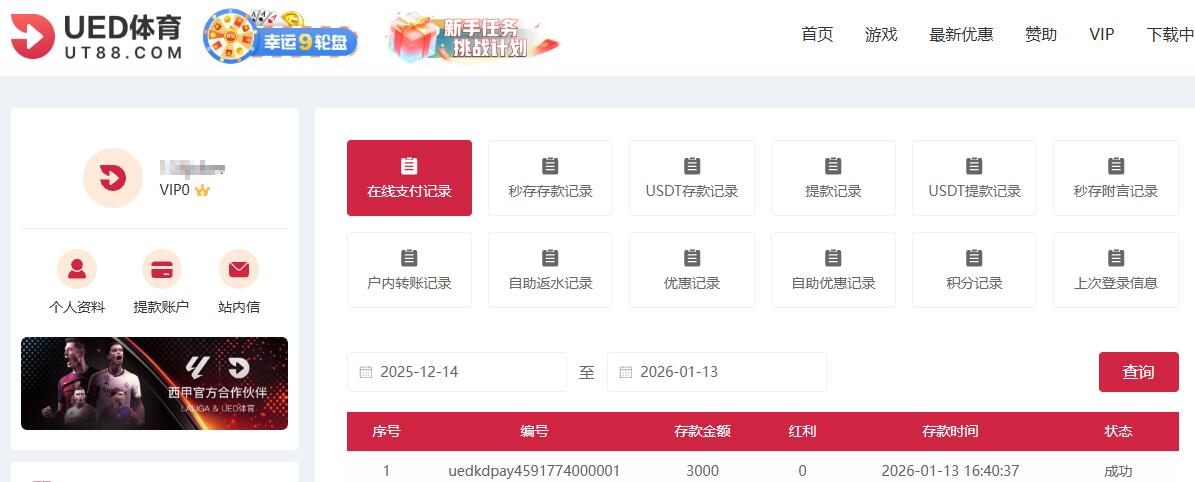Open the end date picker 2026-01-13
1195x482 pixels.
point(716,372)
